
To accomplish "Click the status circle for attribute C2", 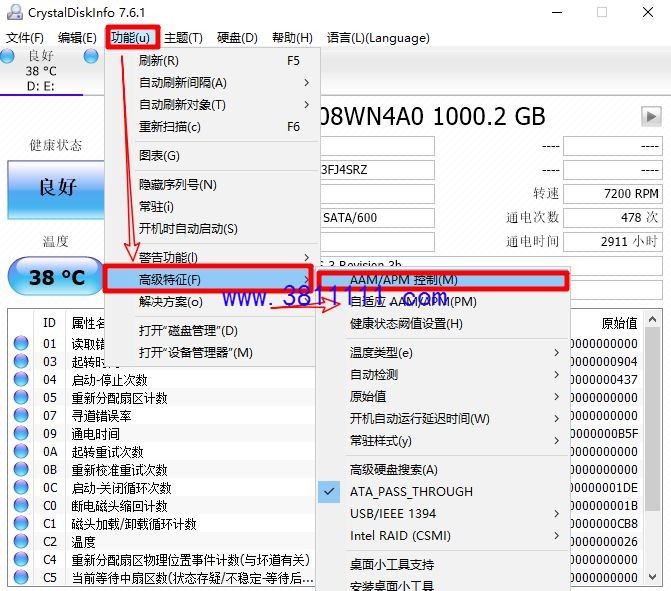I will tap(21, 541).
